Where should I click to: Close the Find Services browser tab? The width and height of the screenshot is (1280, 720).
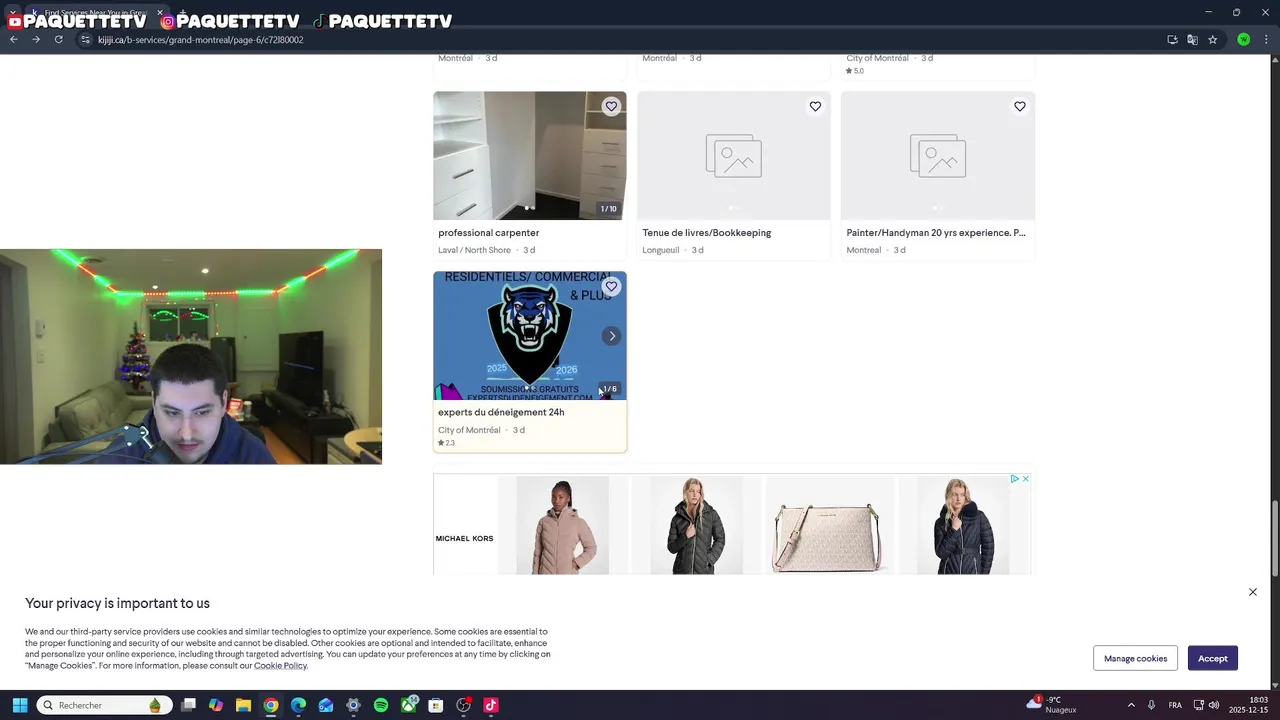(x=160, y=13)
